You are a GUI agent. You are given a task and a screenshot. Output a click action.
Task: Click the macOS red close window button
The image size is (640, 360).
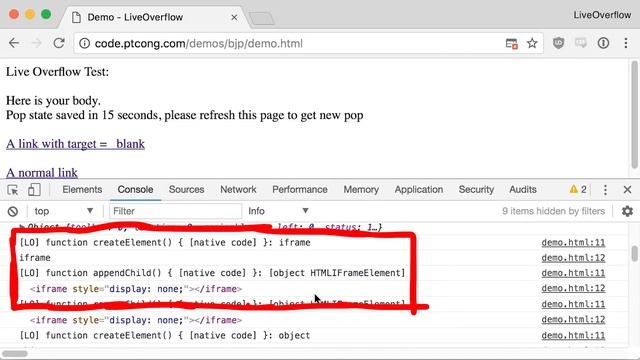pyautogui.click(x=14, y=14)
